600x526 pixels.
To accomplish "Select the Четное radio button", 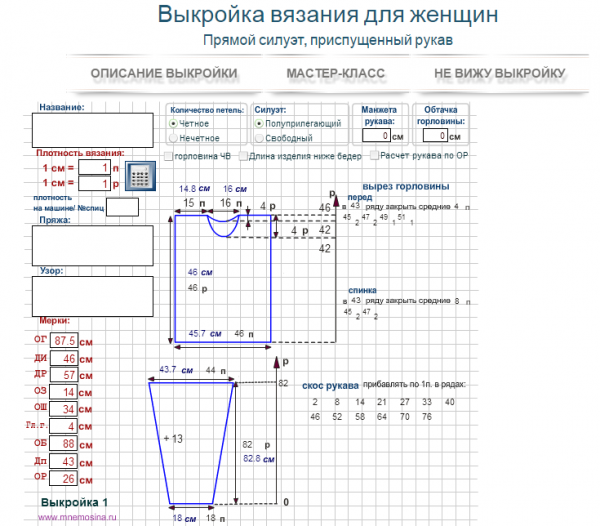I will point(174,122).
